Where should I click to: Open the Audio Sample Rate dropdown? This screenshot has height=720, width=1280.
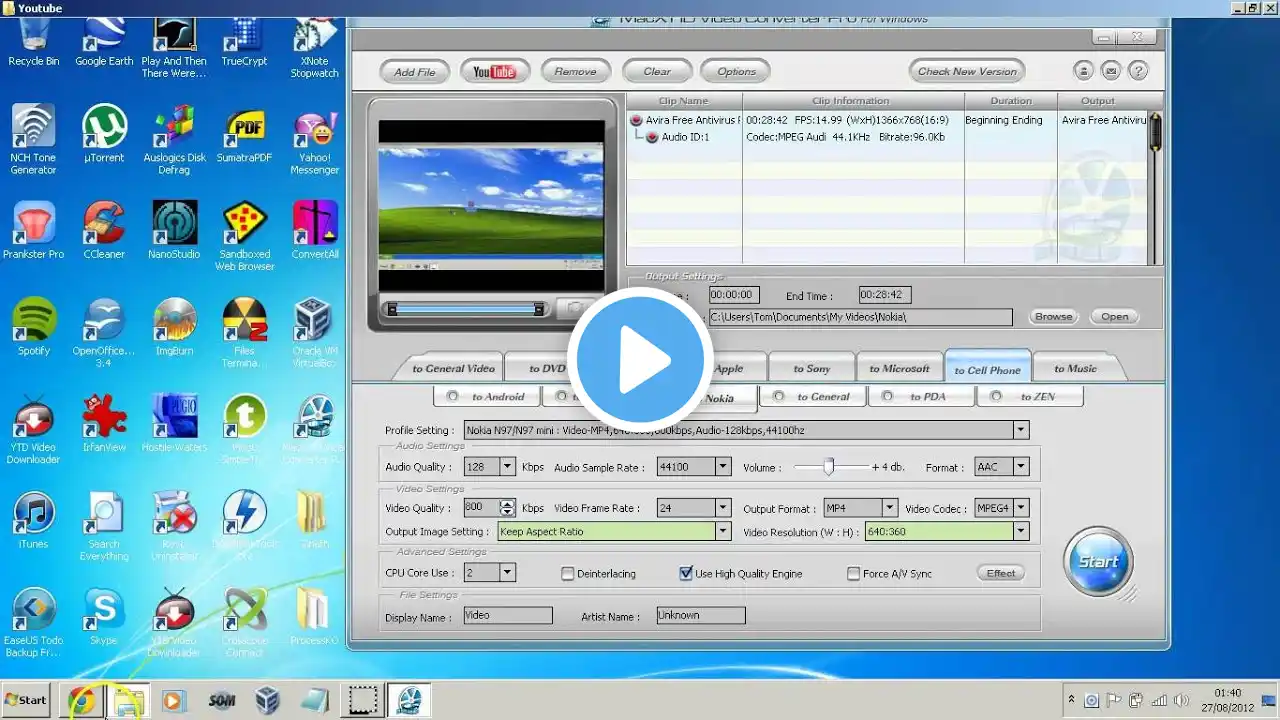723,467
